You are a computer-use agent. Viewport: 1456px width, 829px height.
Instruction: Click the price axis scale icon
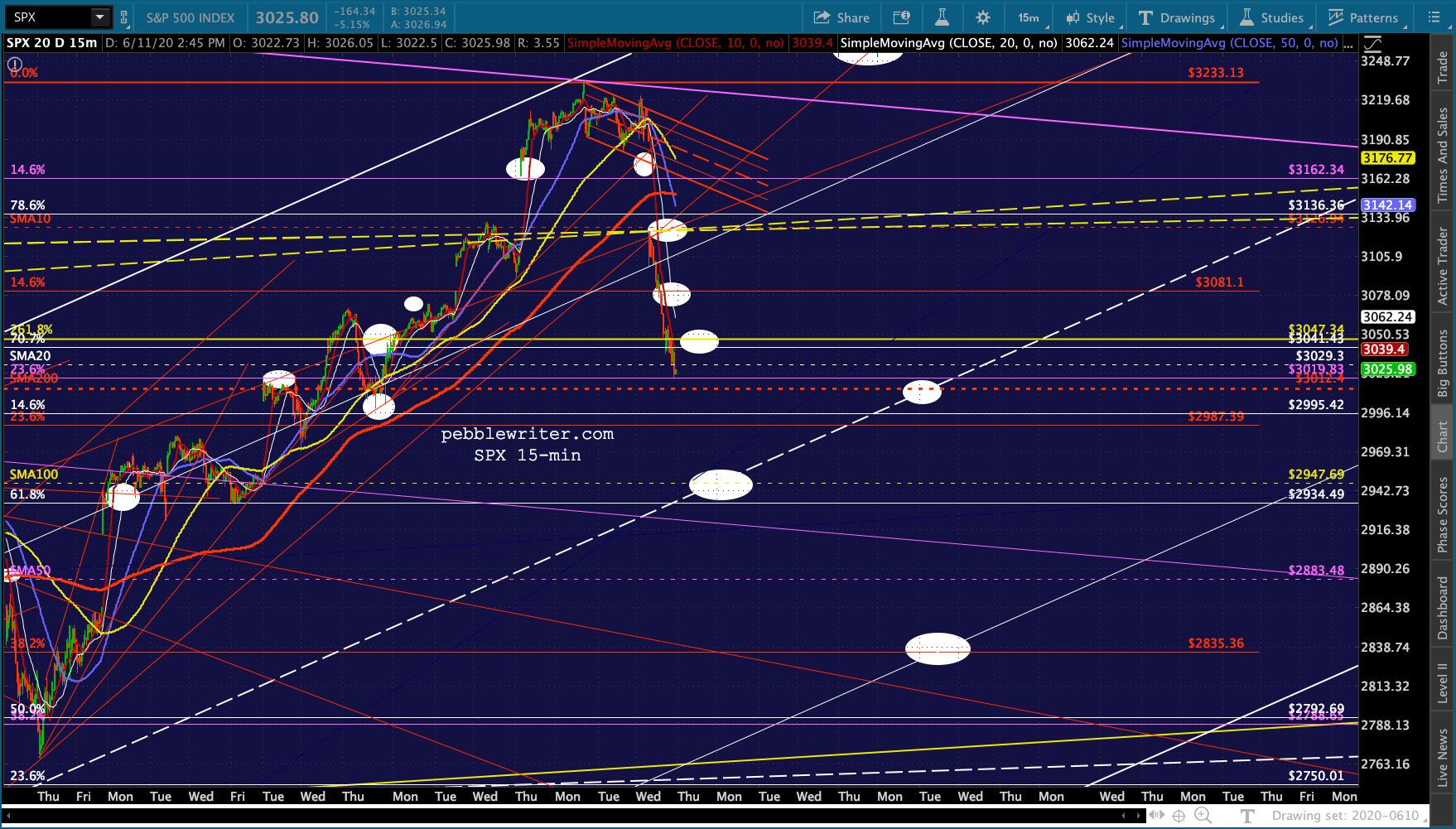point(1373,43)
